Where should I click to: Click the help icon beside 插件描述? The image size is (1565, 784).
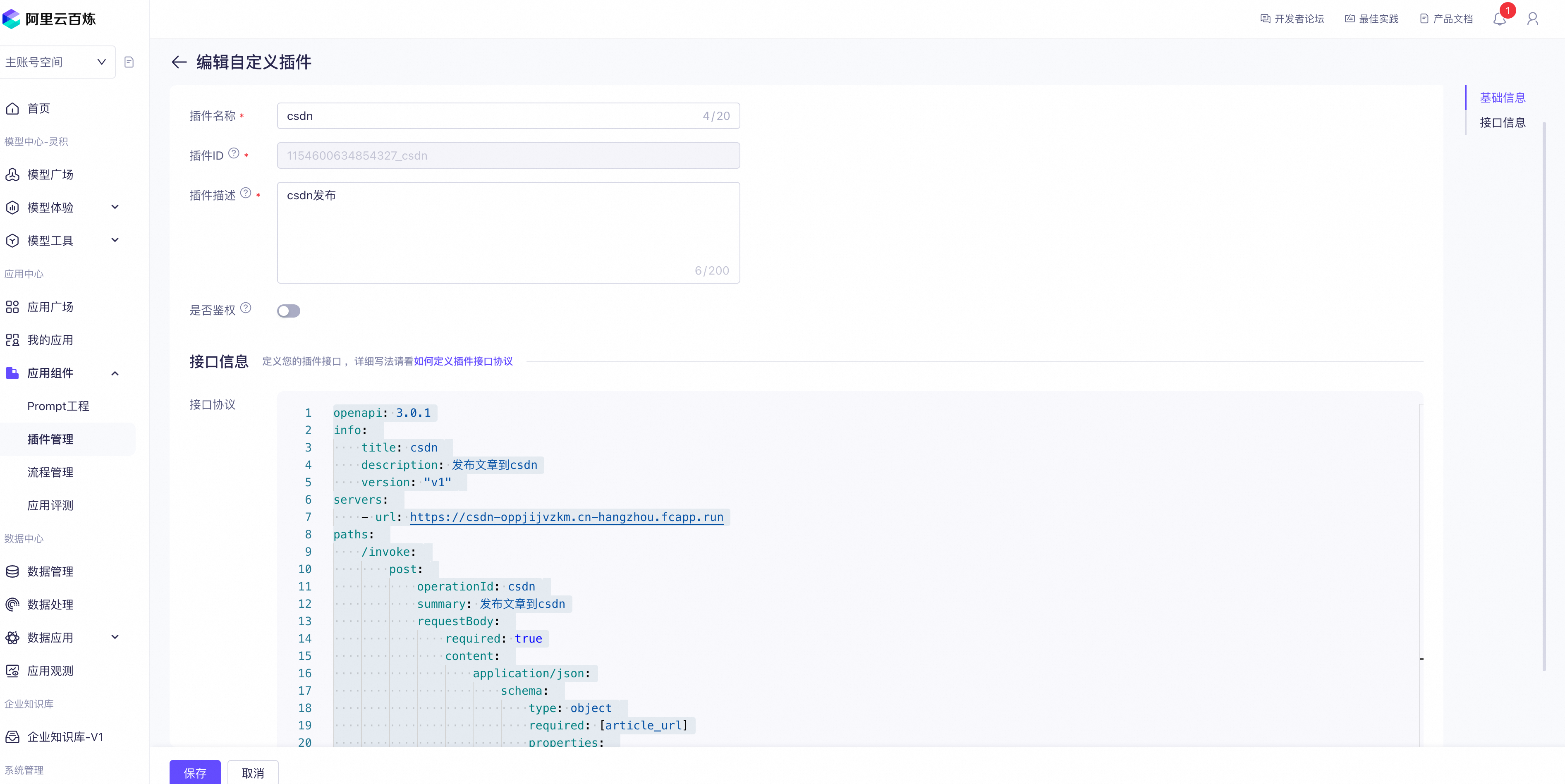(x=245, y=193)
